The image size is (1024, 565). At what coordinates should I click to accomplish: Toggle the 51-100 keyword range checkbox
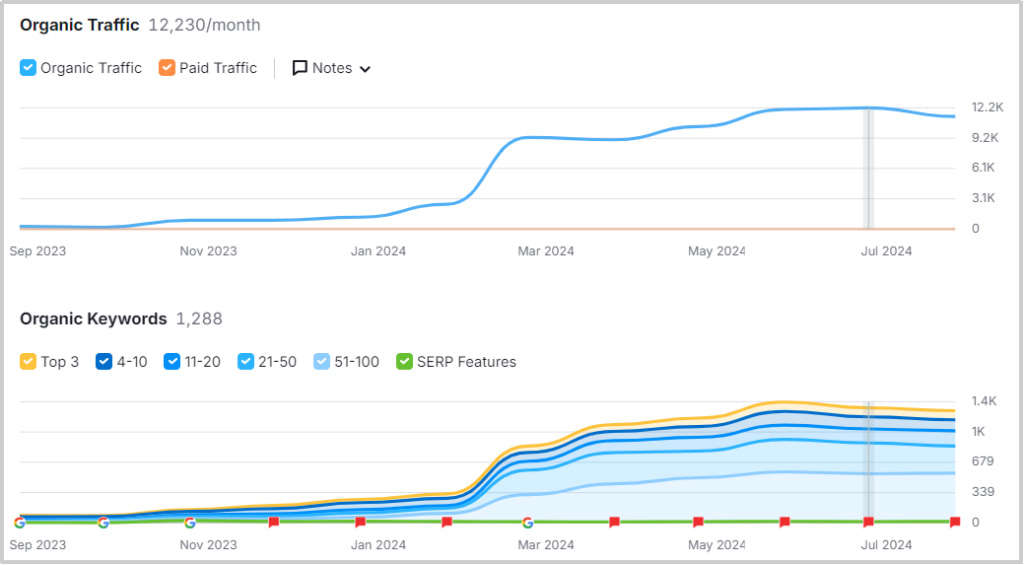click(x=321, y=361)
